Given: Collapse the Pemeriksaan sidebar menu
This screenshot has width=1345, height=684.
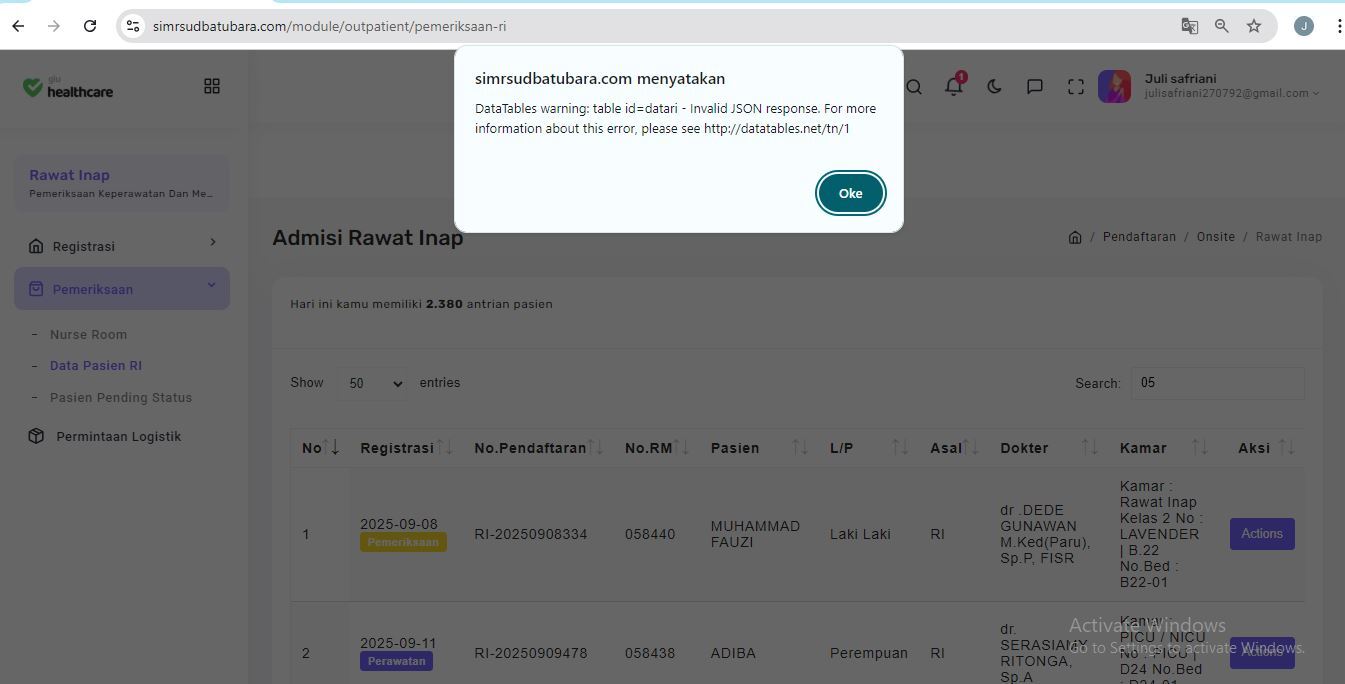Looking at the screenshot, I should point(122,289).
